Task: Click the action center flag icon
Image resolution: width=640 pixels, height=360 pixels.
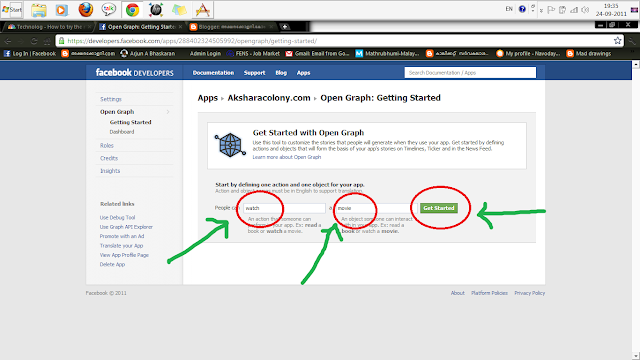Action: (551, 9)
